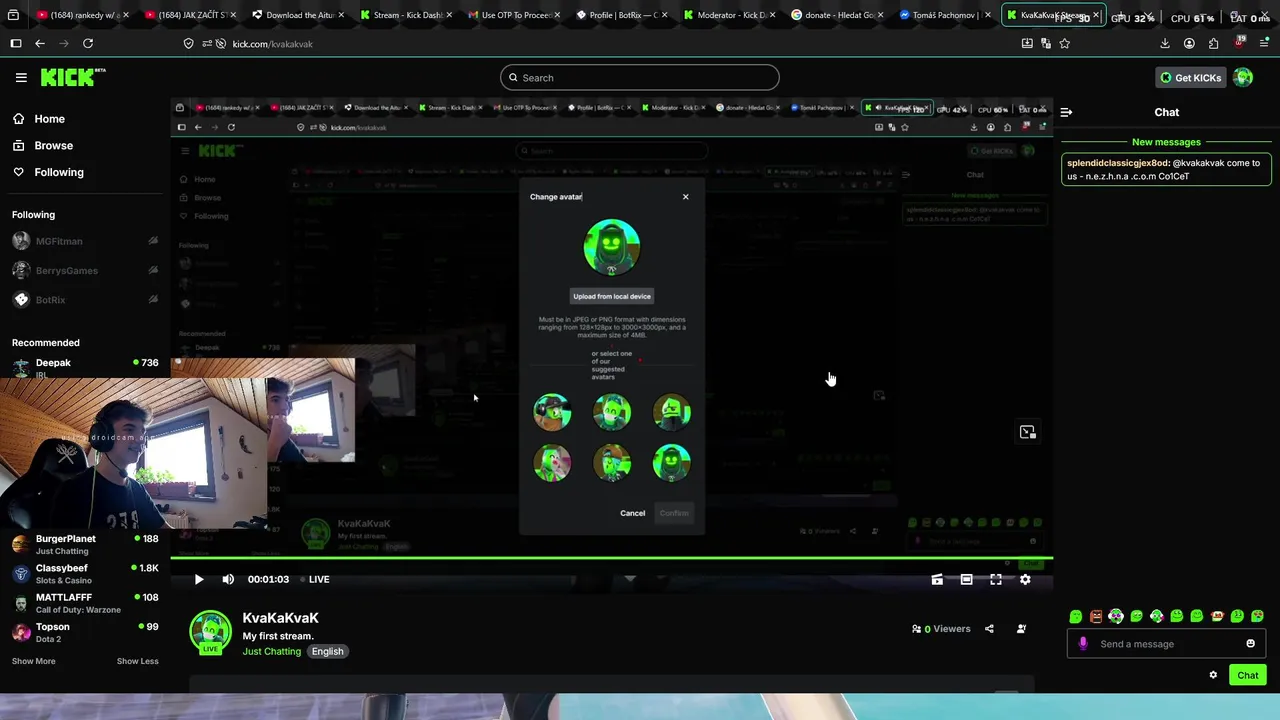Collapse recommended list with Show Less
1280x720 pixels.
[138, 661]
